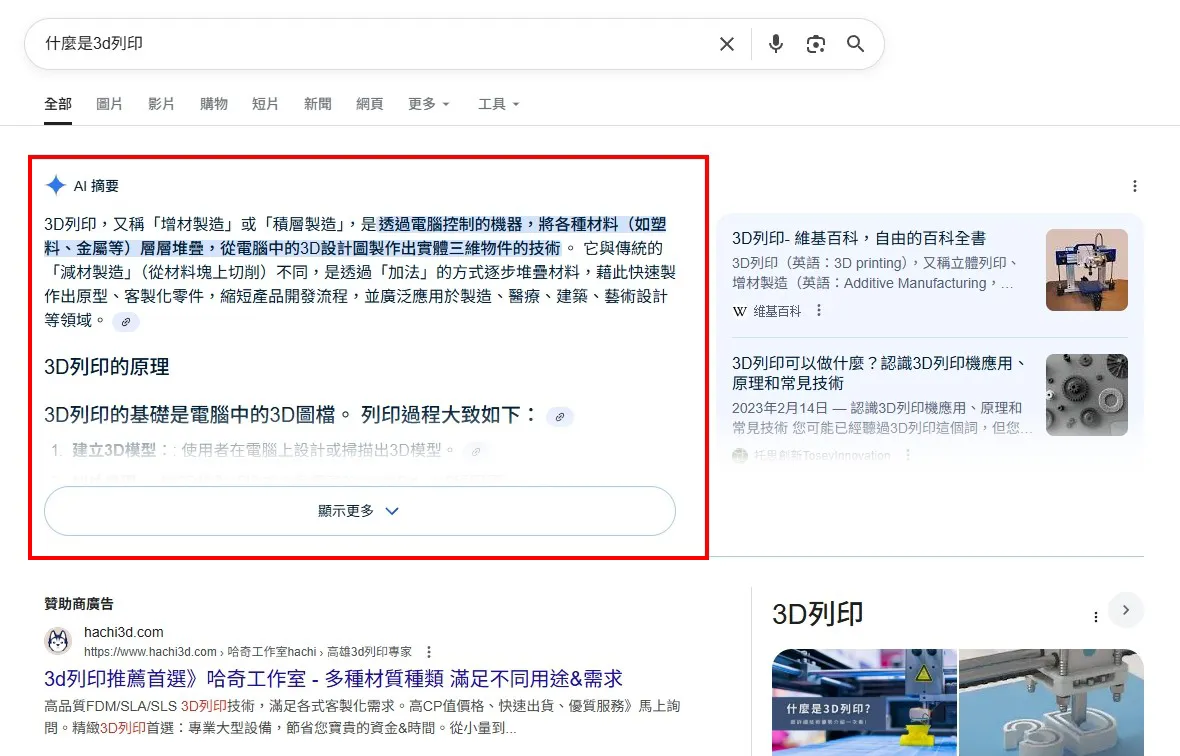Screen dimensions: 1180x756
Task: Open the three-dot menu beside the AI overview
Action: tap(1134, 185)
